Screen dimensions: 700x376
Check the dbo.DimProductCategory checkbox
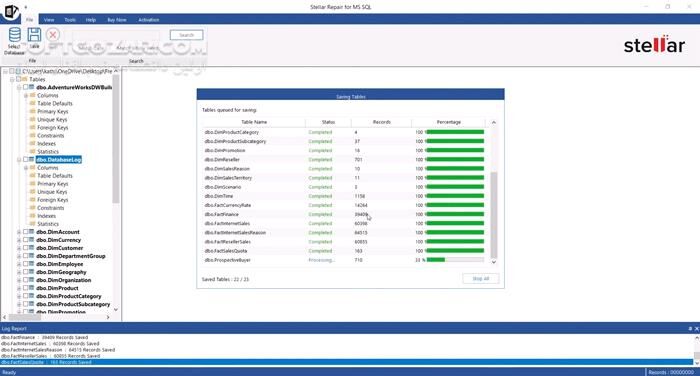pos(25,296)
